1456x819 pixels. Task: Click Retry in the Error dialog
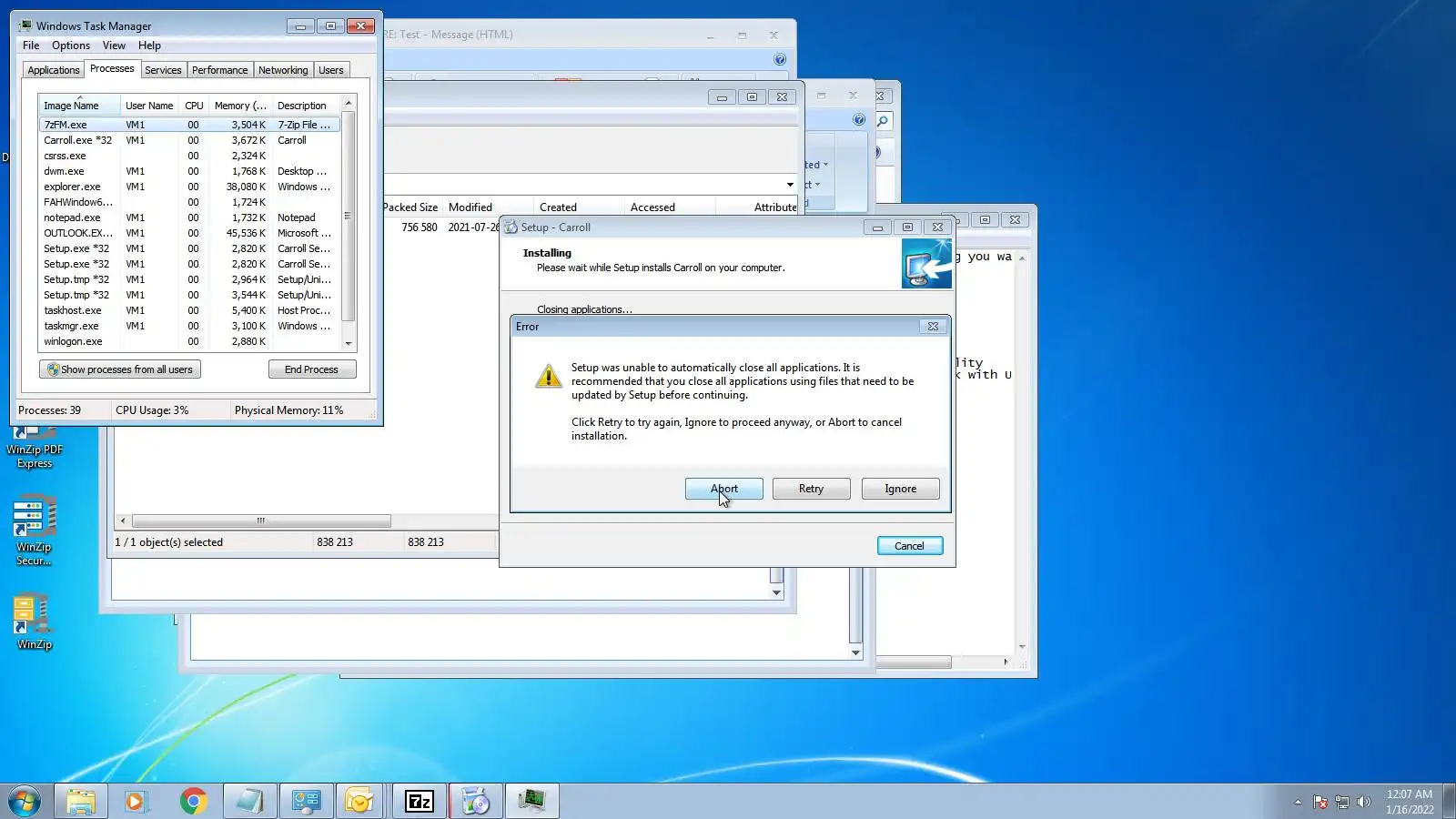tap(812, 489)
